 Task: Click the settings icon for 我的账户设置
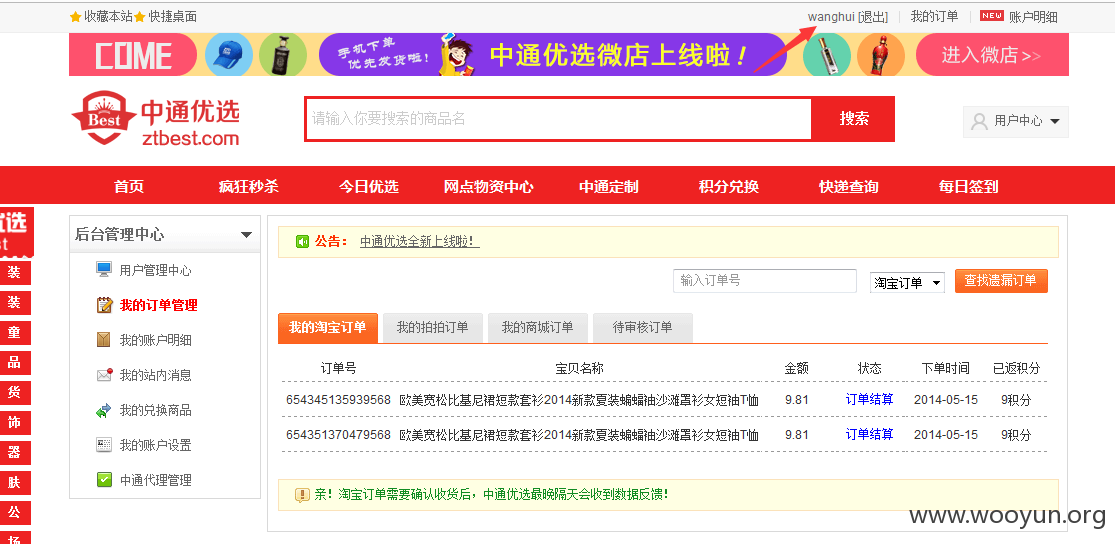click(x=104, y=445)
